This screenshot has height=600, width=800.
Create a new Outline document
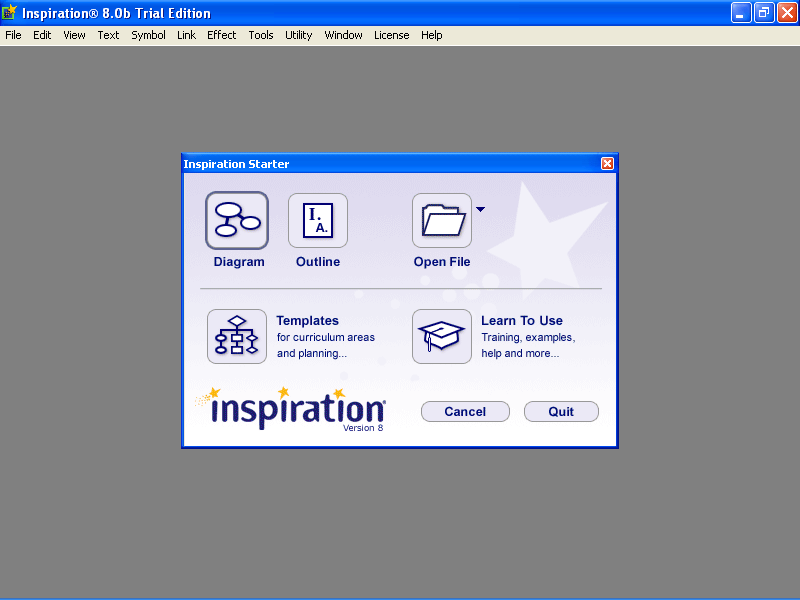[x=318, y=220]
